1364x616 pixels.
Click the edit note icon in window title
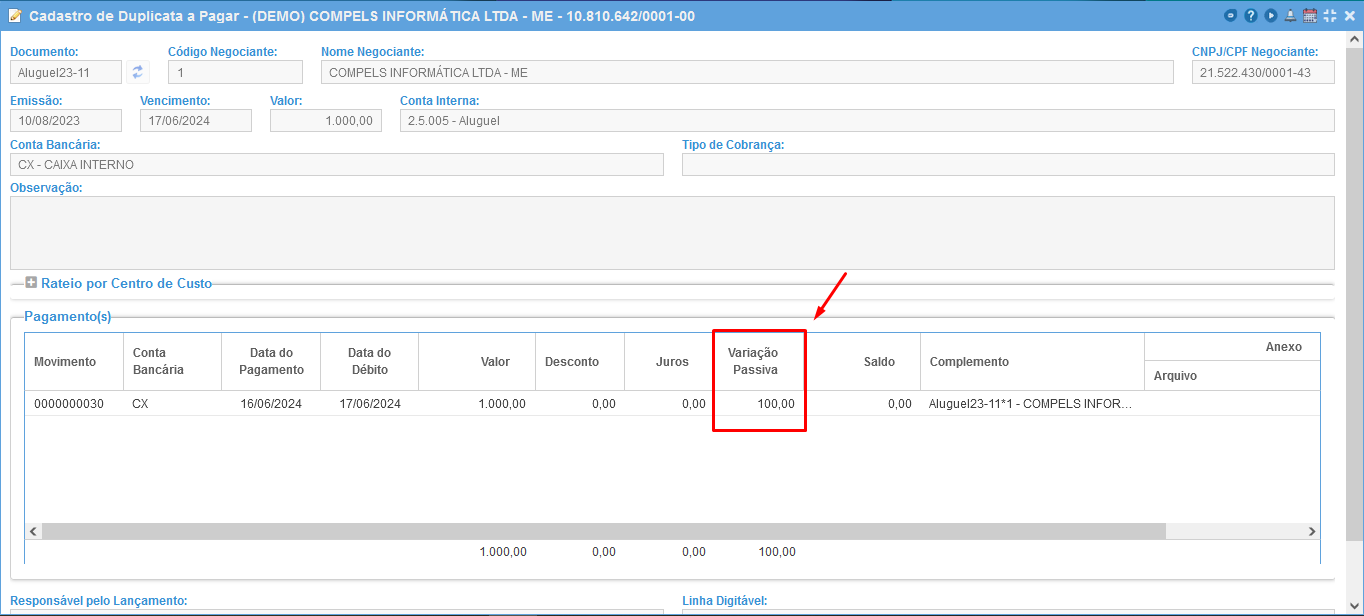[15, 16]
